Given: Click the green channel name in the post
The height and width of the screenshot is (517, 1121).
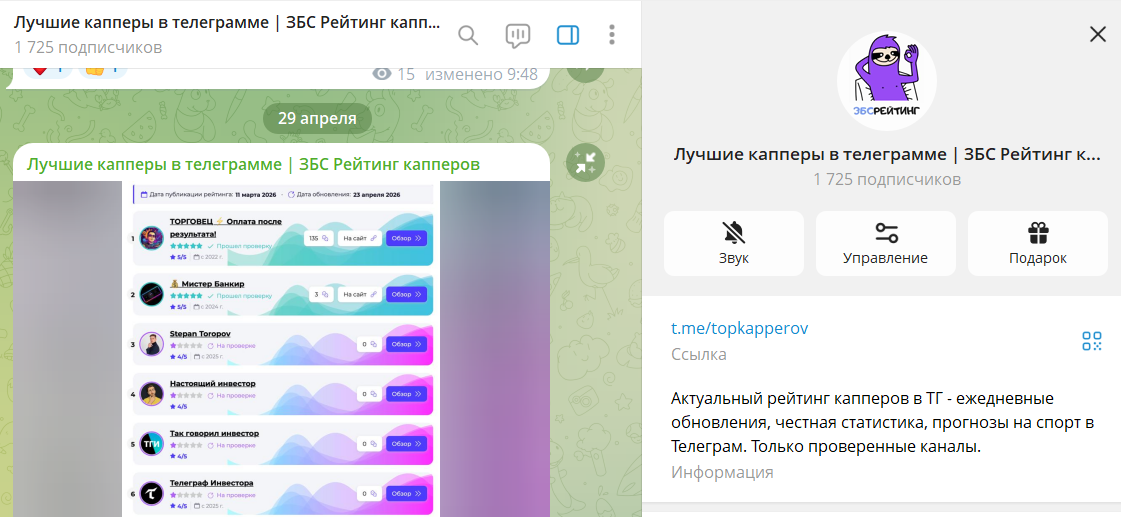Looking at the screenshot, I should click(x=253, y=164).
